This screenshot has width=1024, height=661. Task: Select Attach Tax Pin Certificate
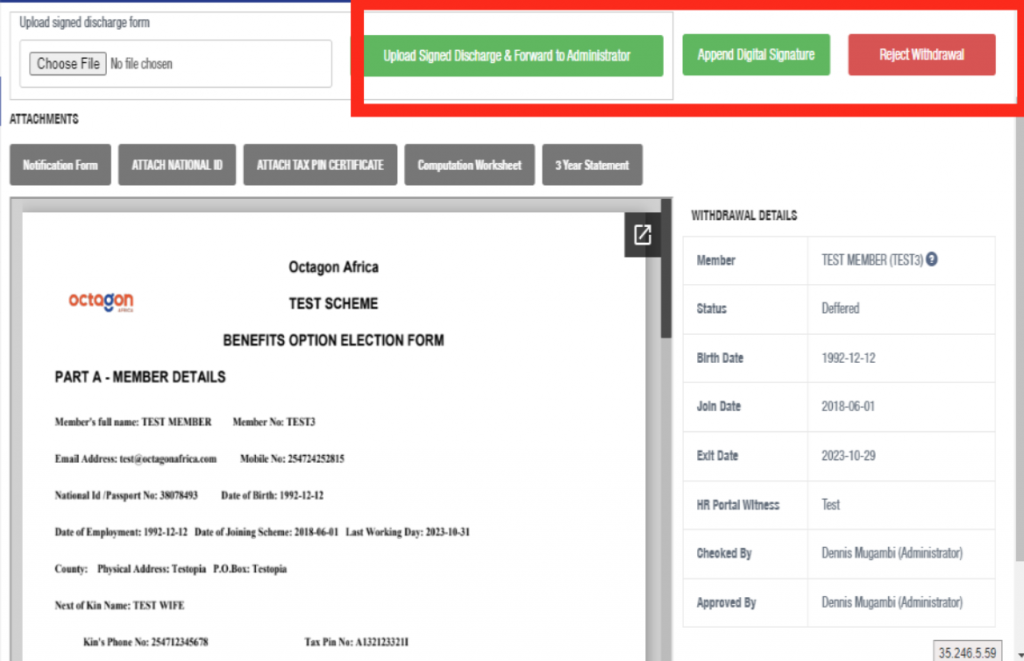(320, 164)
